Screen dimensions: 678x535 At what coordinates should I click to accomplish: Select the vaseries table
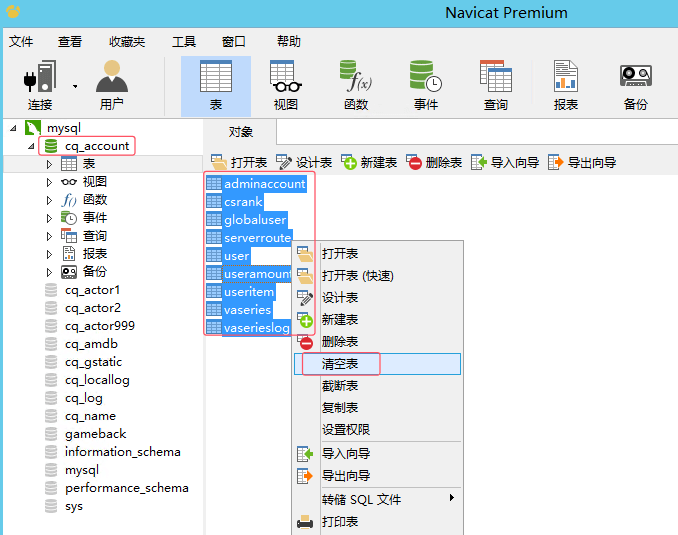tap(239, 310)
